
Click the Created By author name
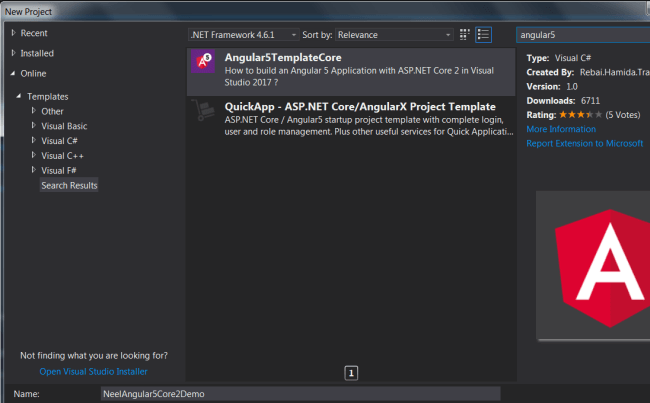[615, 73]
